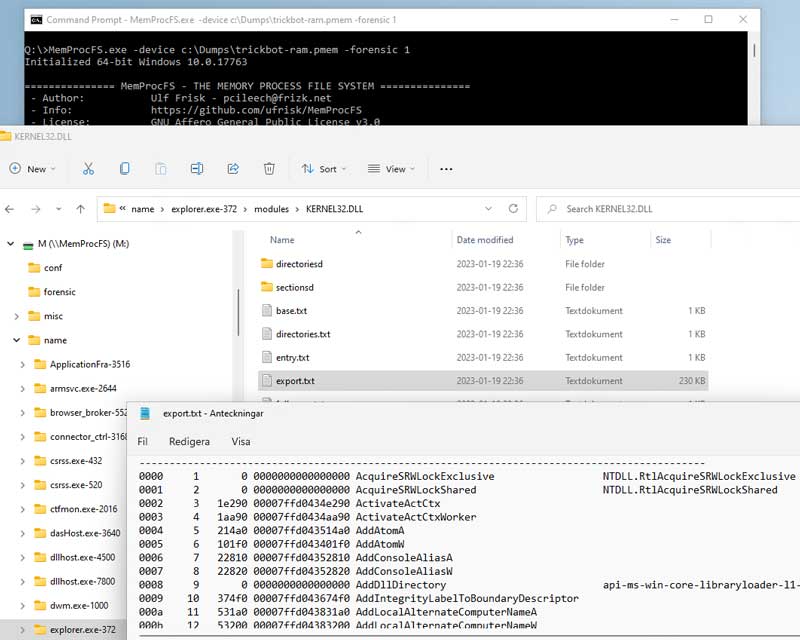Click the Share icon in Explorer toolbar
Image resolution: width=800 pixels, height=640 pixels.
coord(233,169)
